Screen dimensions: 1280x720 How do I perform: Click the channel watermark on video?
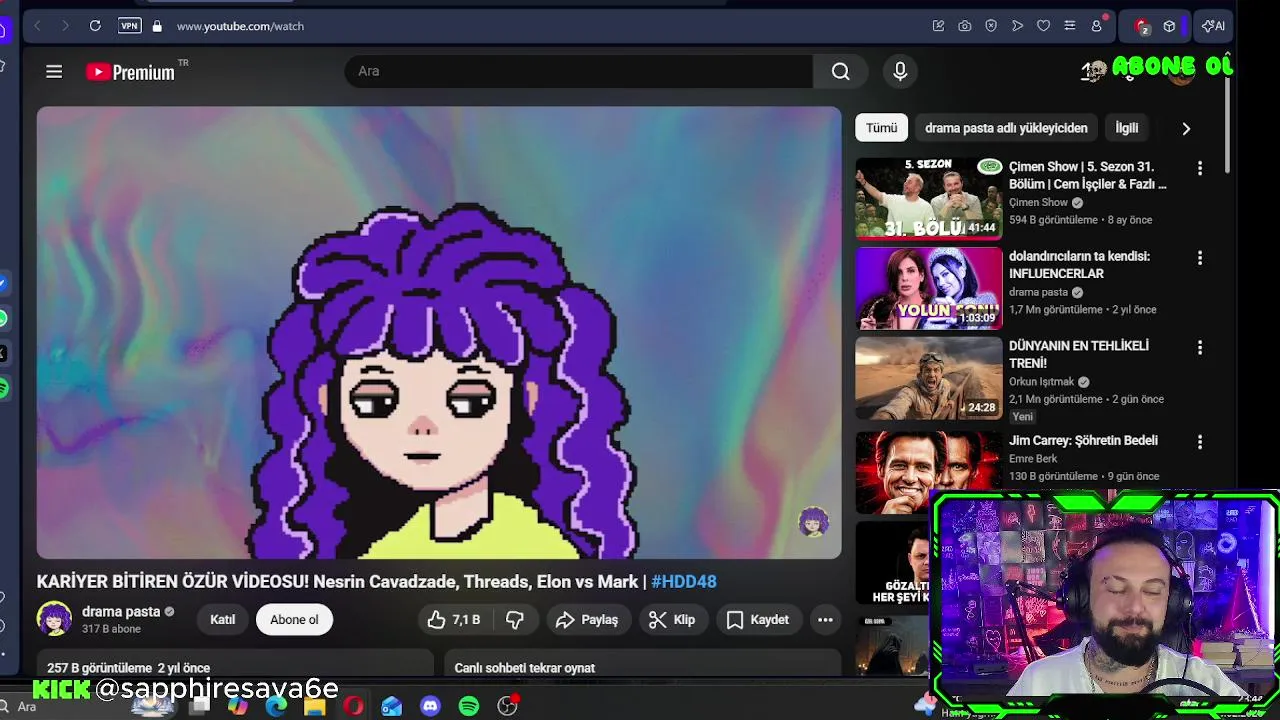(x=813, y=522)
